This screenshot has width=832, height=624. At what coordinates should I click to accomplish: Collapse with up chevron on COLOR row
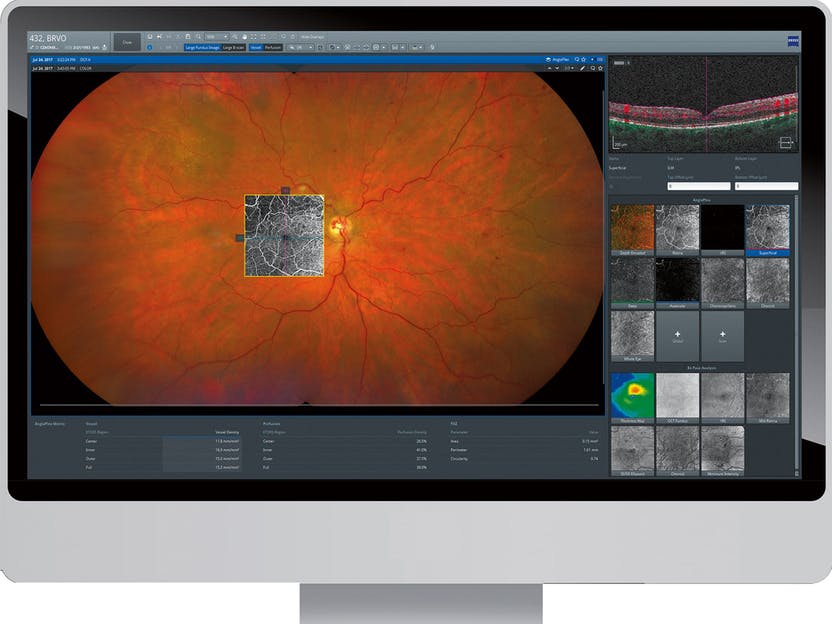pyautogui.click(x=549, y=68)
